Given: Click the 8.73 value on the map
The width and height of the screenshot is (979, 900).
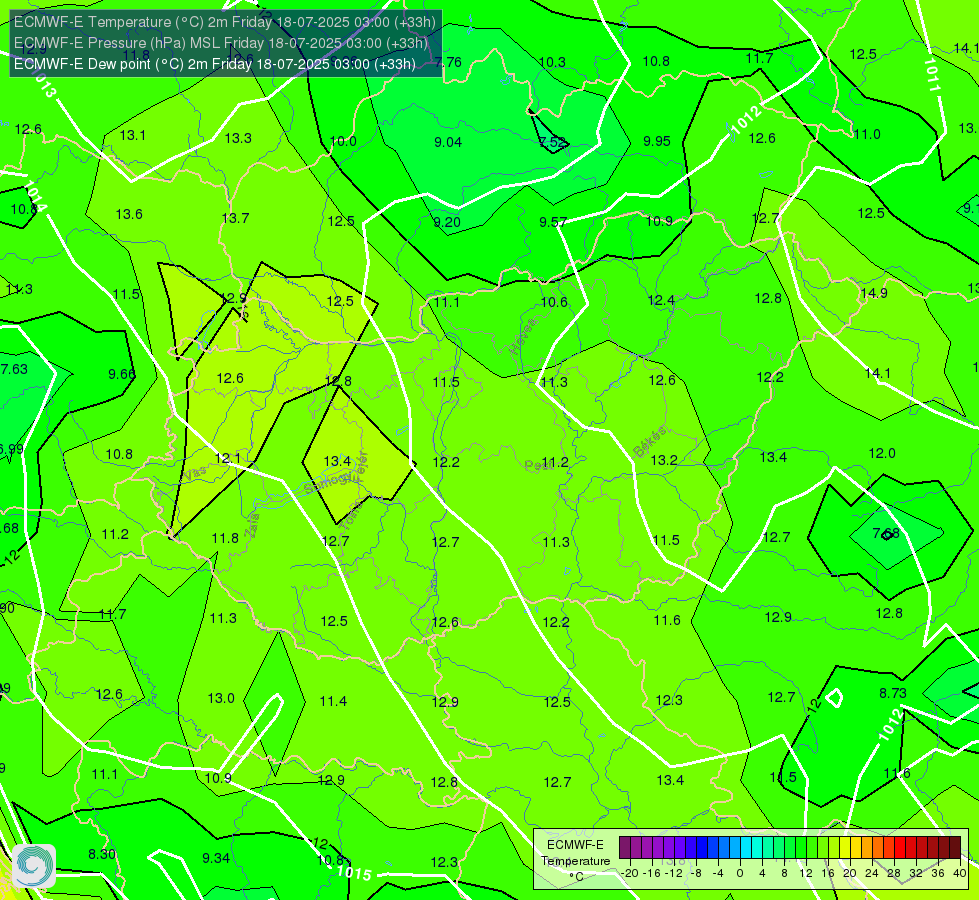Looking at the screenshot, I should pyautogui.click(x=893, y=693).
